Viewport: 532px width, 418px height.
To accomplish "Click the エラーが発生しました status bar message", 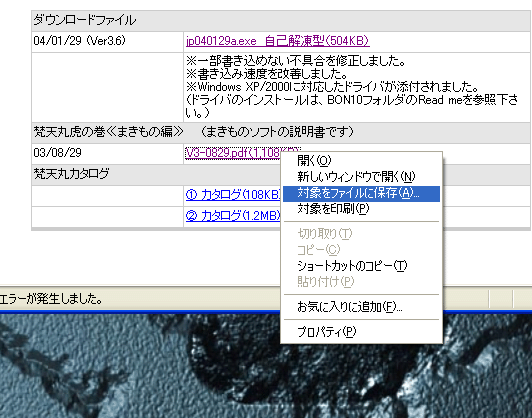I will pos(51,299).
